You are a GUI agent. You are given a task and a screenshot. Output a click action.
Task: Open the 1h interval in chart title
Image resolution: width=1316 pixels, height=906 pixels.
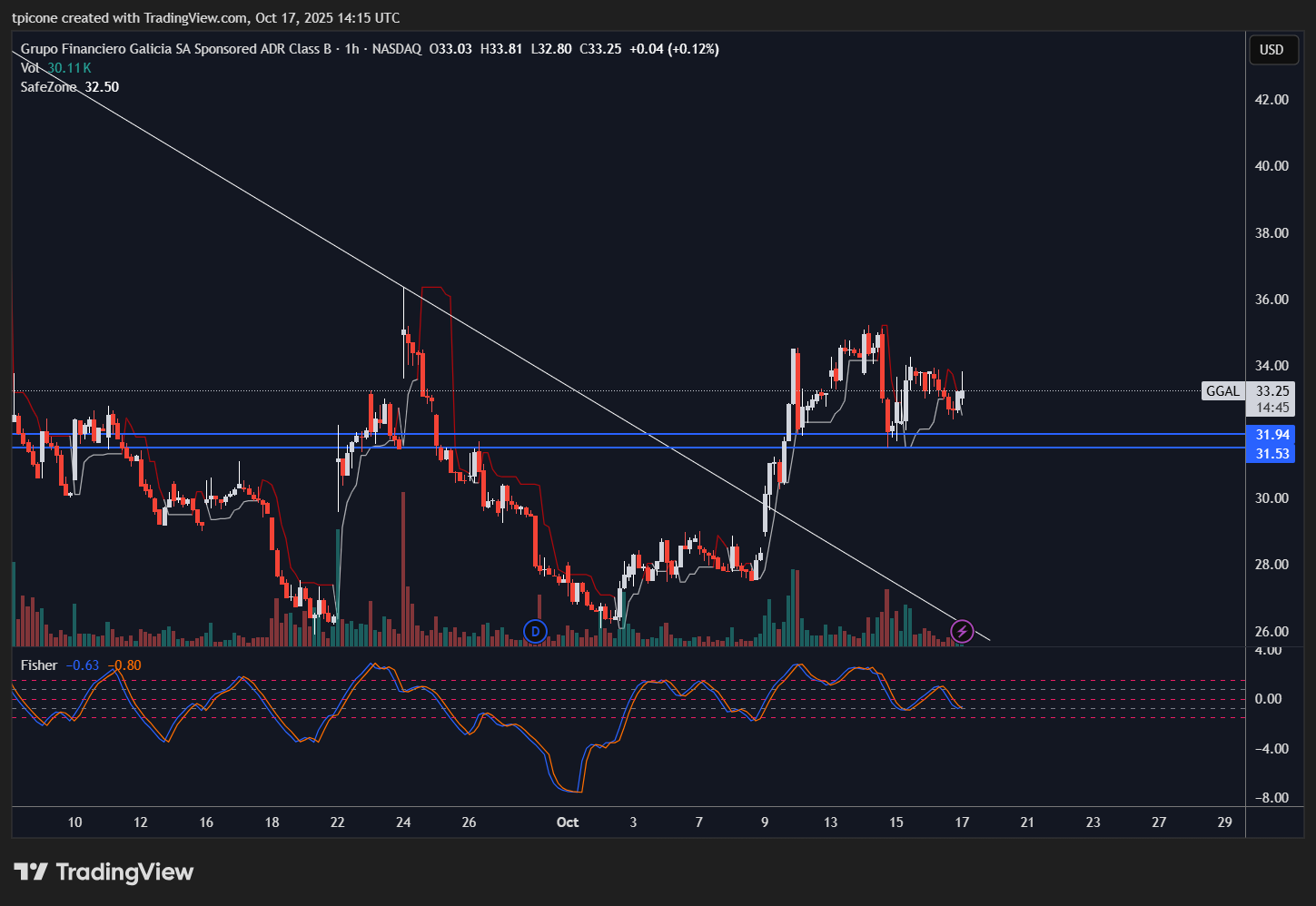351,49
